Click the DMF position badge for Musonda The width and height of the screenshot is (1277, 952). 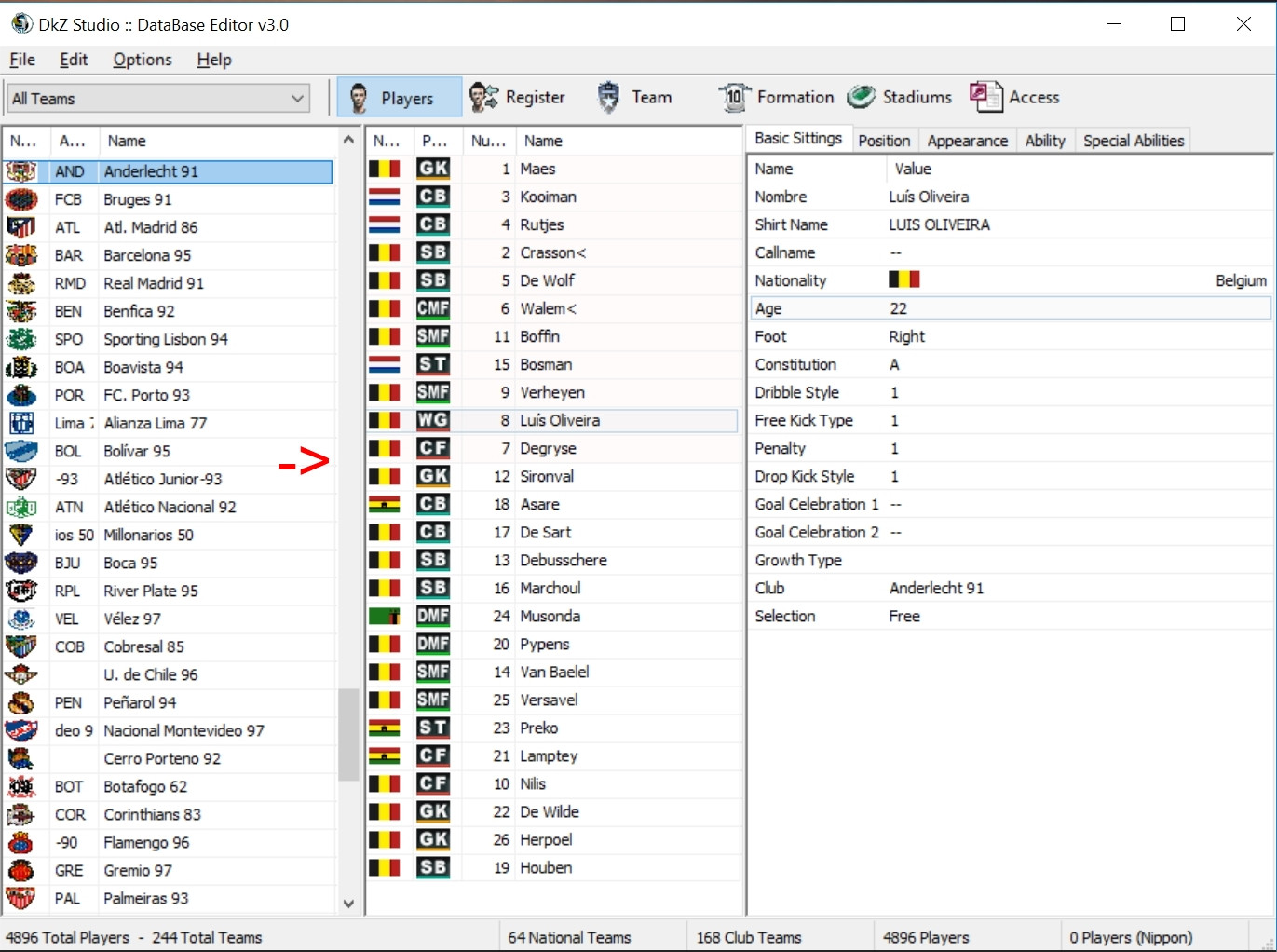pyautogui.click(x=433, y=616)
